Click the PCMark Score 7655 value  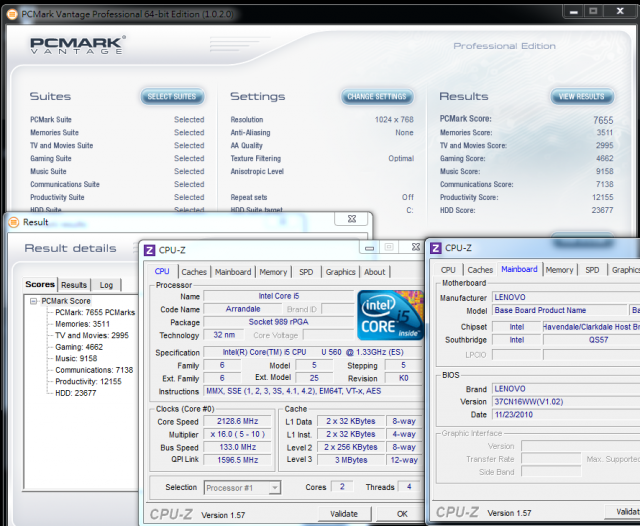pos(603,120)
